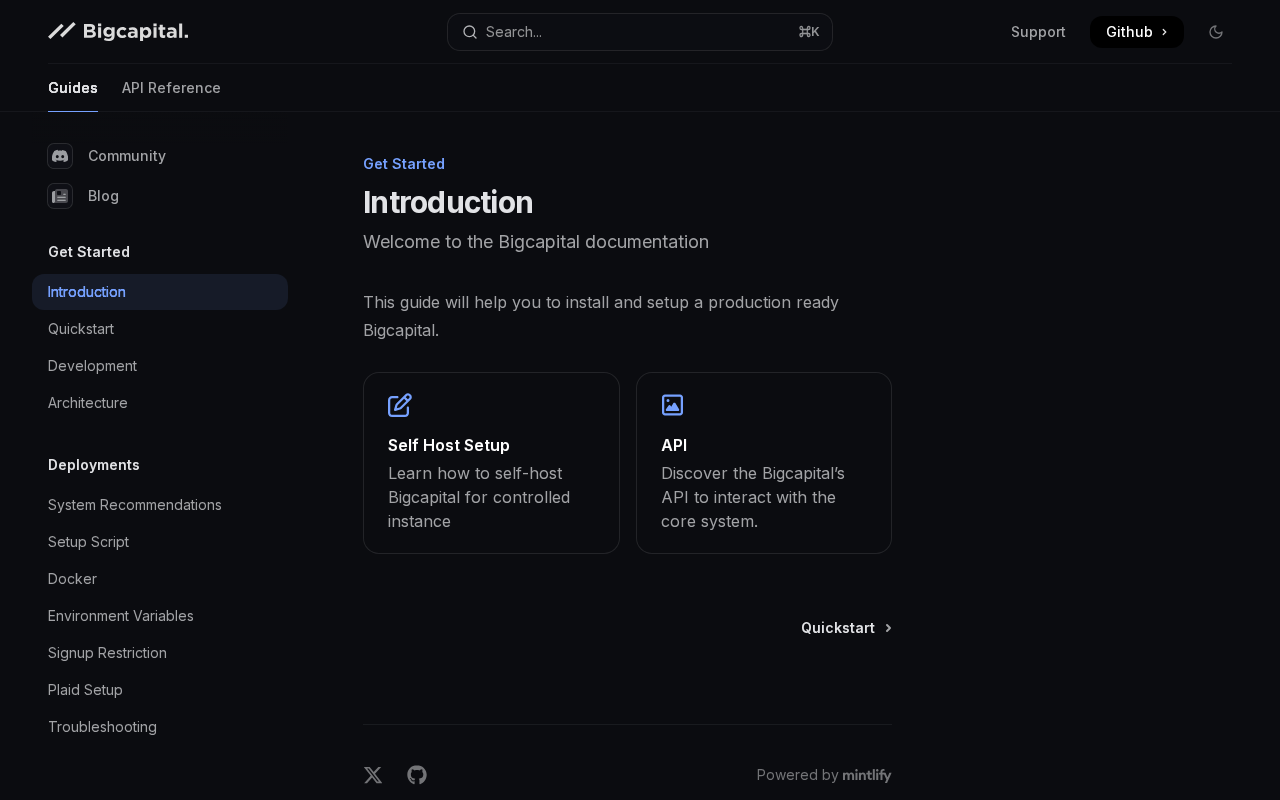This screenshot has width=1280, height=800.
Task: Open the Architecture sidebar page
Action: [x=88, y=403]
